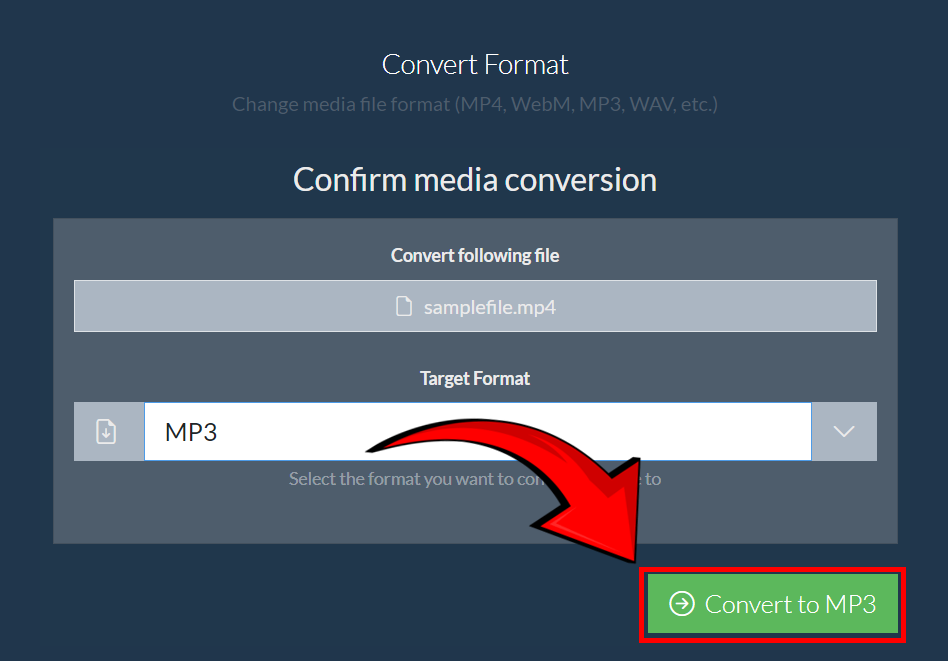Click the Target Format label
948x661 pixels.
(x=474, y=378)
